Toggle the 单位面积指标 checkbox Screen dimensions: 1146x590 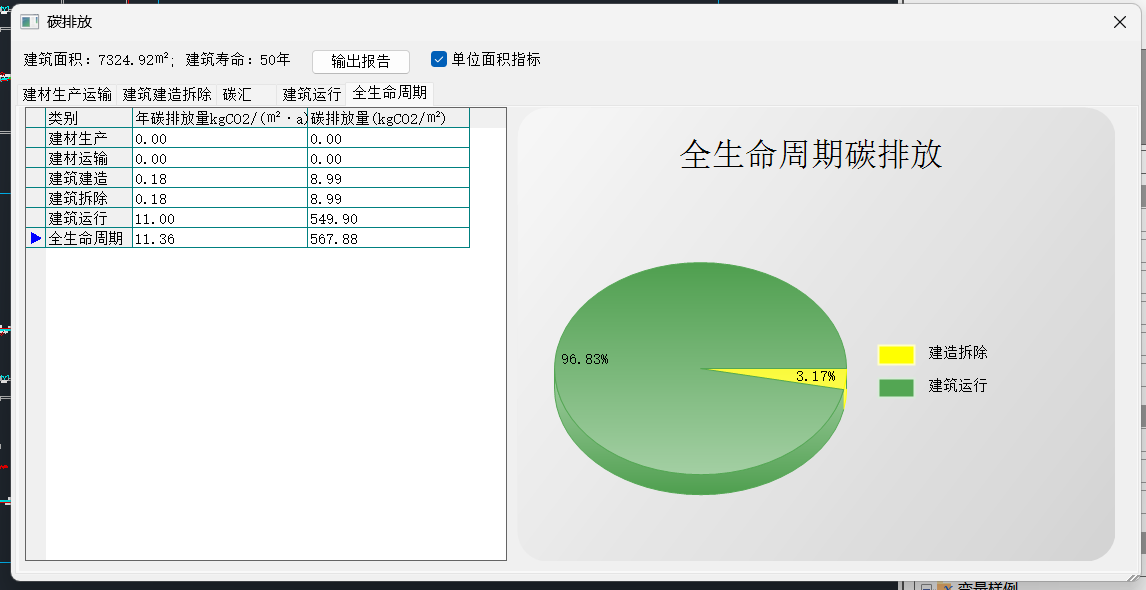pyautogui.click(x=438, y=59)
